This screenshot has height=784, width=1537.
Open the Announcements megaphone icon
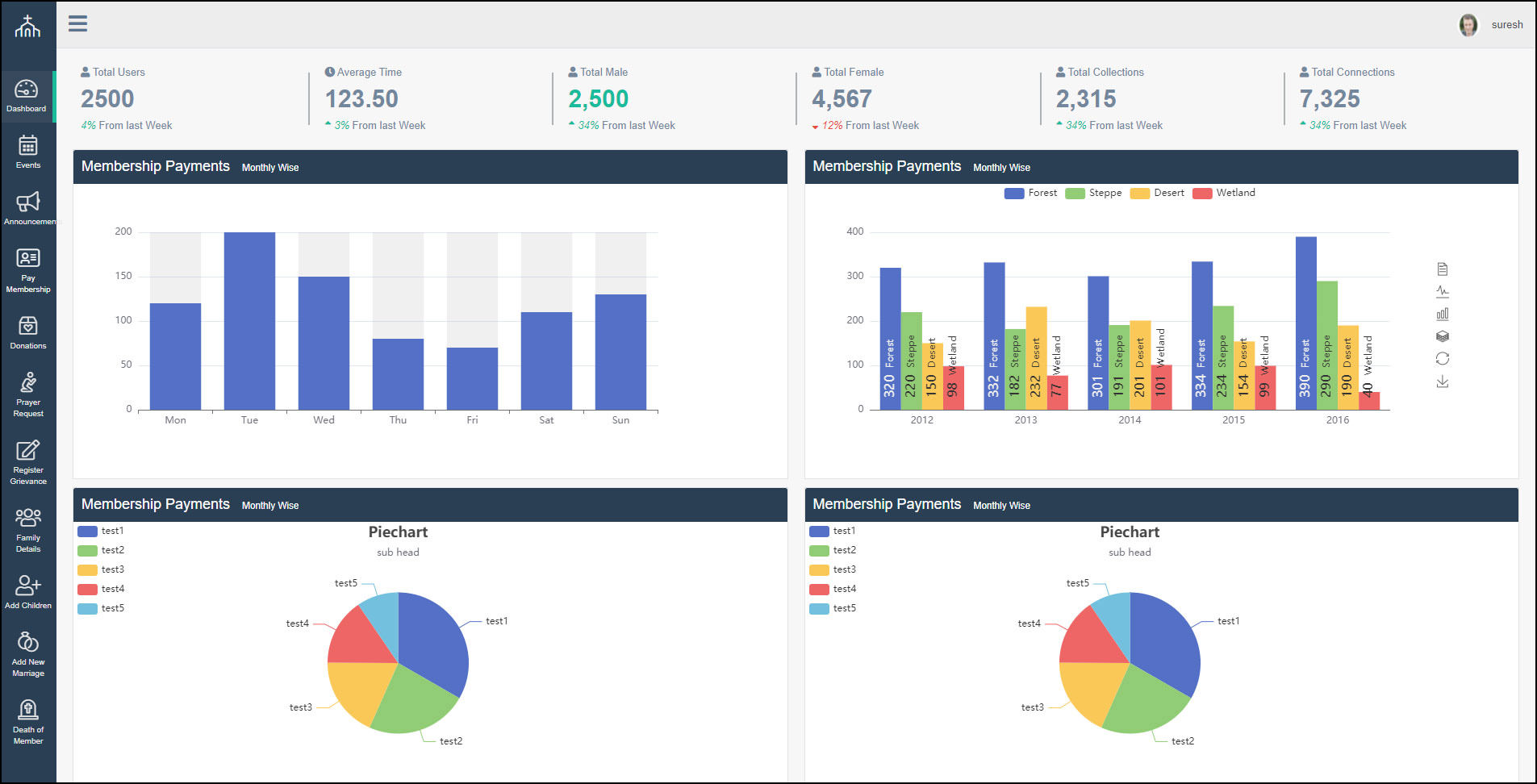[x=28, y=202]
